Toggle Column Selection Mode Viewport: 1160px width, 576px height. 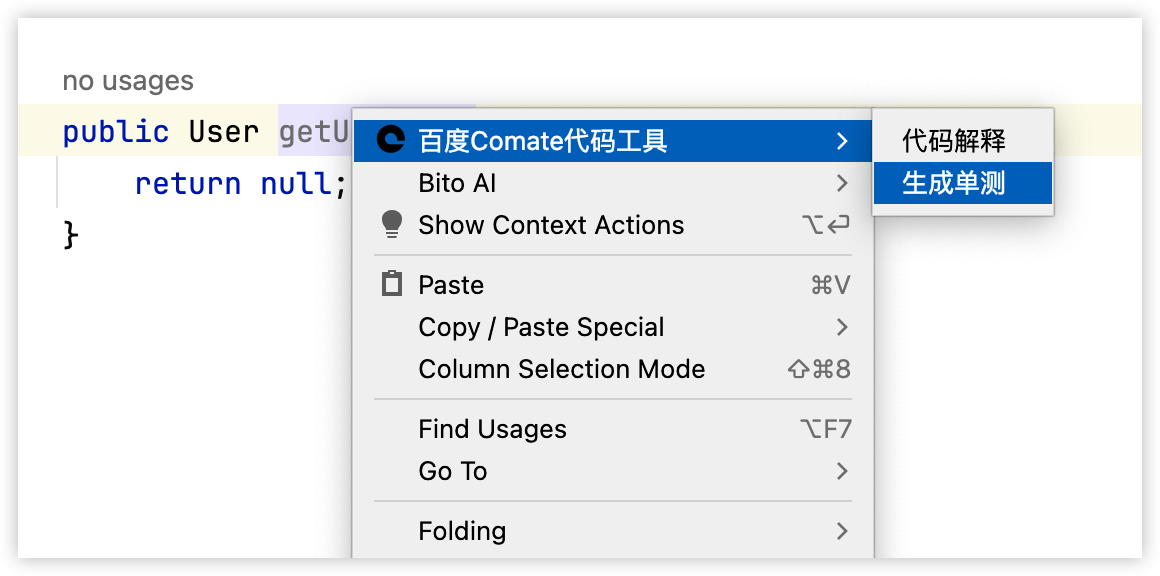pyautogui.click(x=613, y=369)
